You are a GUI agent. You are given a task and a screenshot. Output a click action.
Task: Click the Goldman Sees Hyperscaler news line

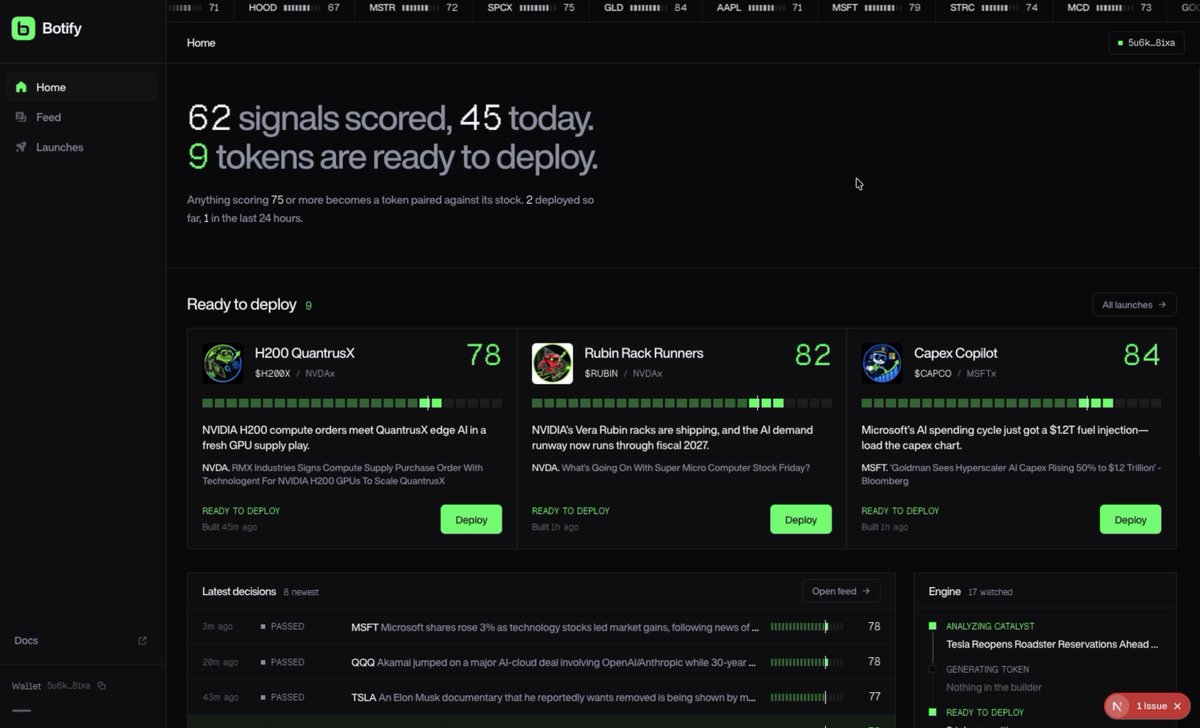pos(1011,474)
